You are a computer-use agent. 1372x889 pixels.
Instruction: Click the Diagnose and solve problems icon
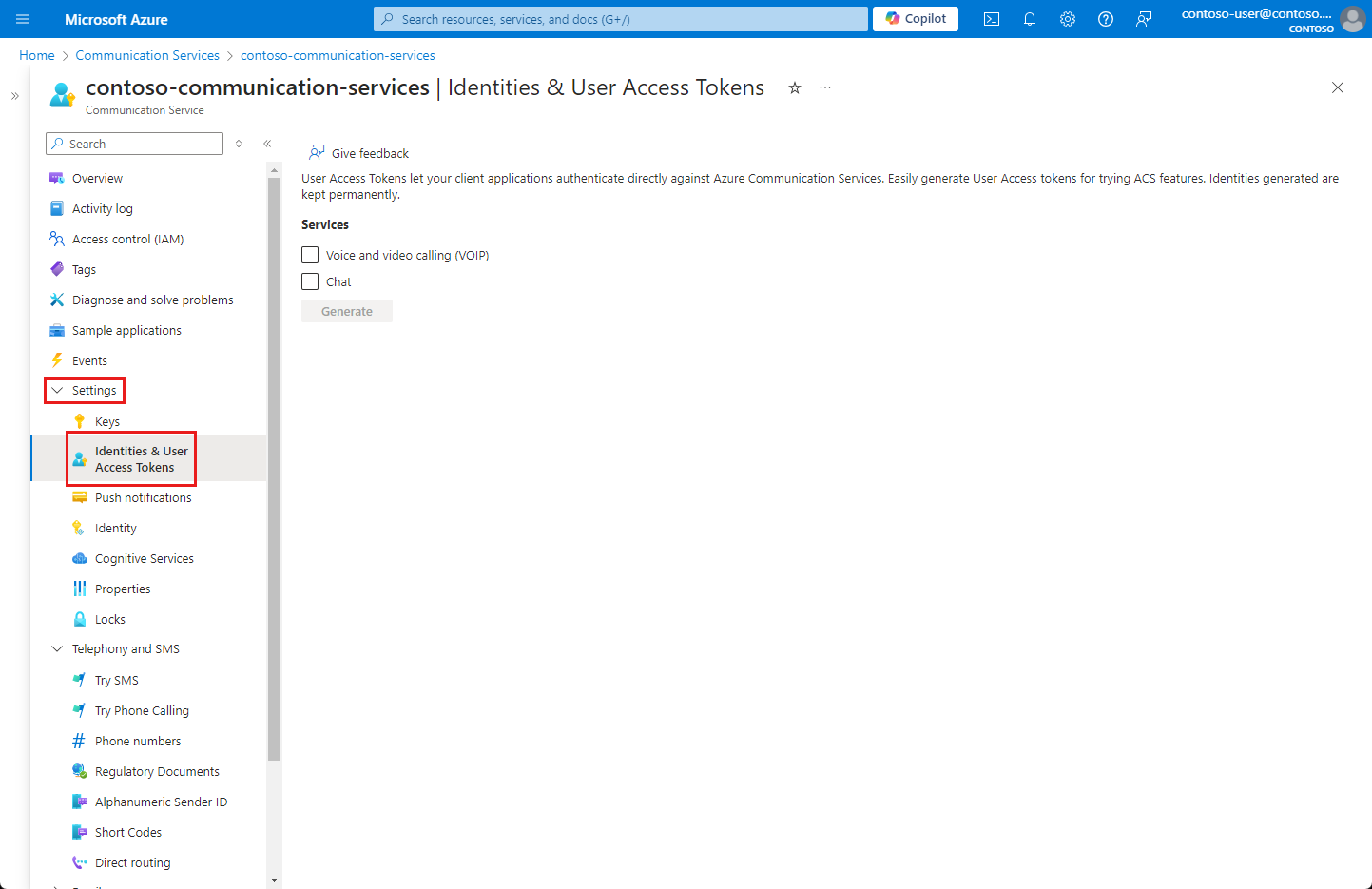point(57,300)
